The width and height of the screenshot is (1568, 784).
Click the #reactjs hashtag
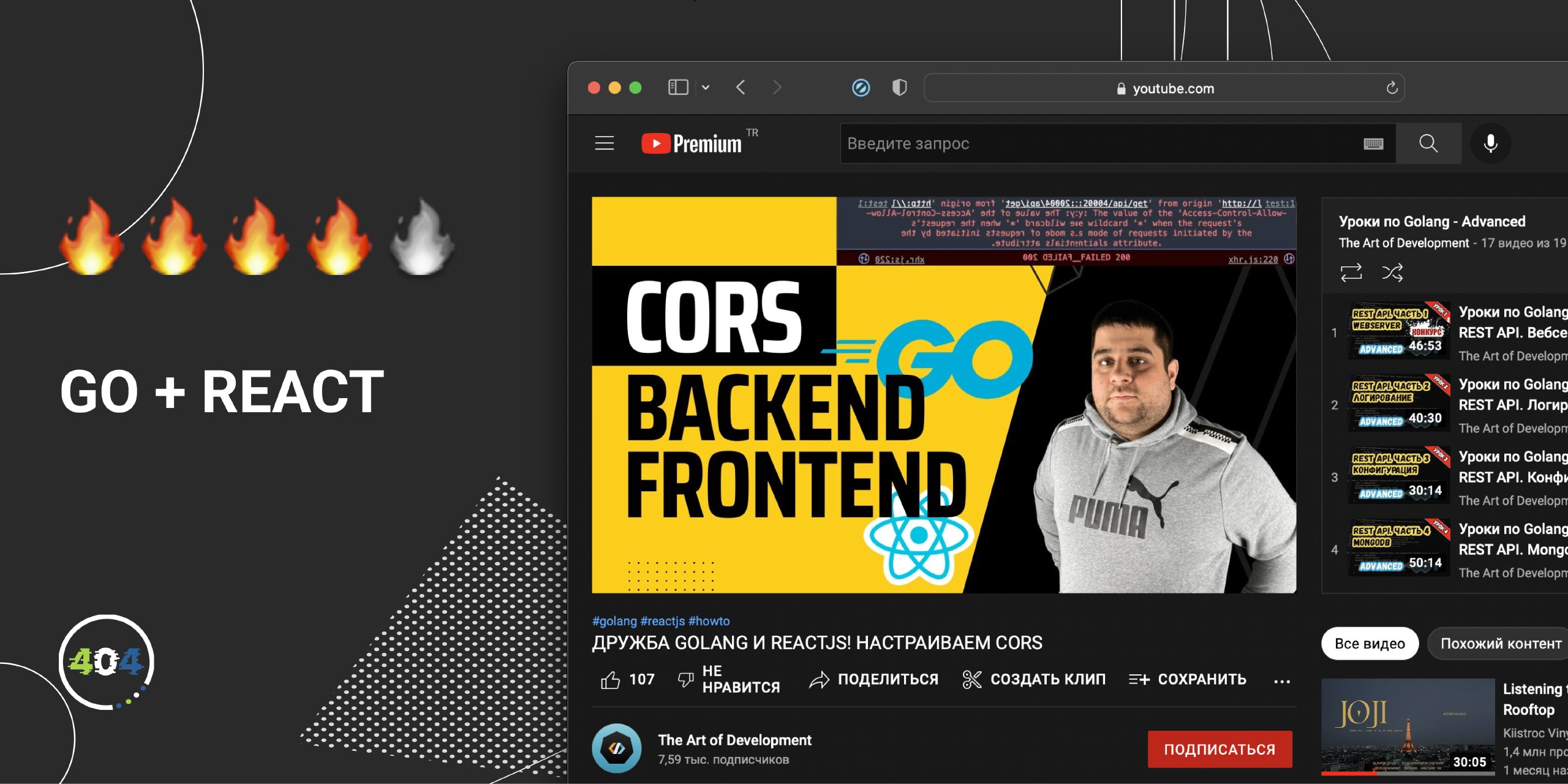(x=662, y=621)
